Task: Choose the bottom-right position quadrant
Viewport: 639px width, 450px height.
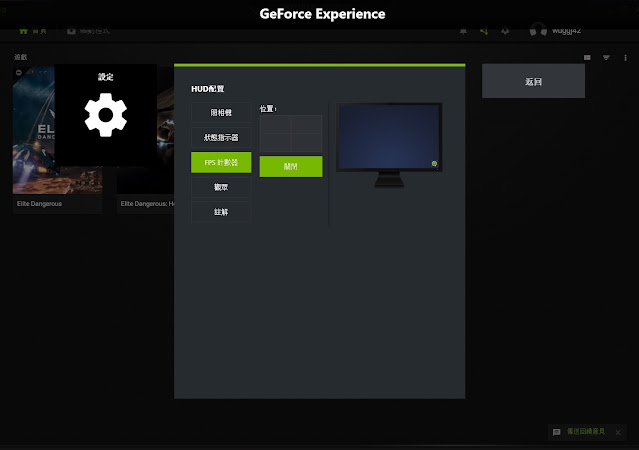Action: 306,143
